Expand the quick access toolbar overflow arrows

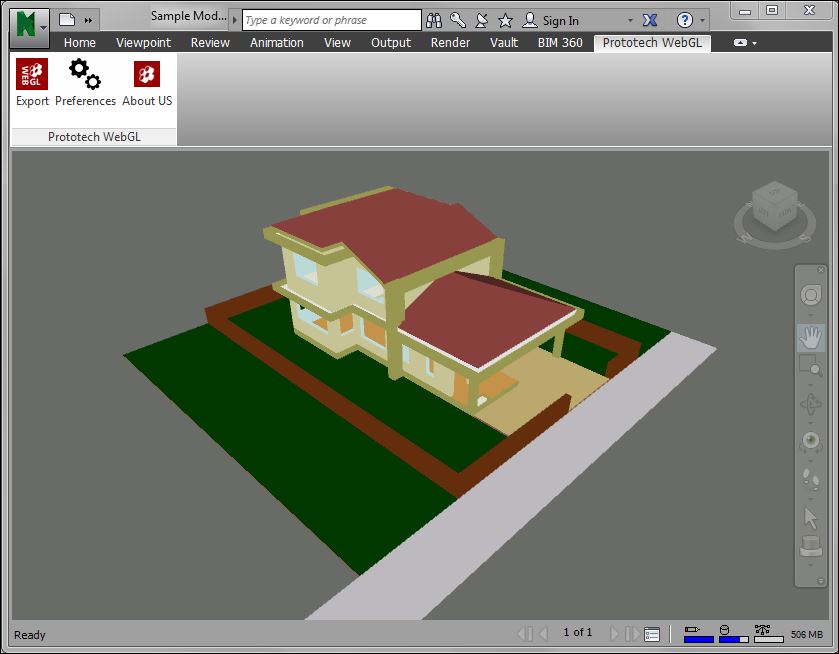click(88, 20)
